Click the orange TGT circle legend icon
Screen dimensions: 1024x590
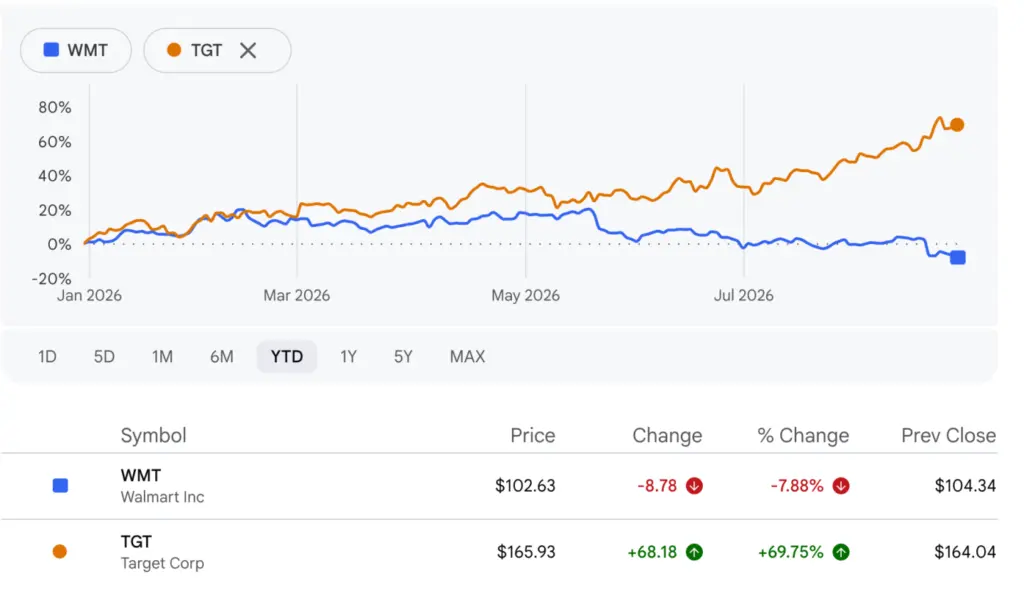[174, 50]
